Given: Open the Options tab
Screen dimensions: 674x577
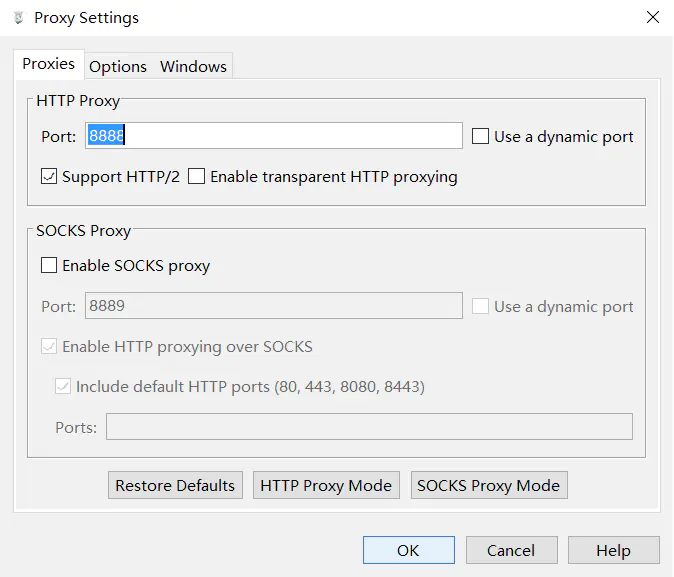Looking at the screenshot, I should pyautogui.click(x=118, y=66).
